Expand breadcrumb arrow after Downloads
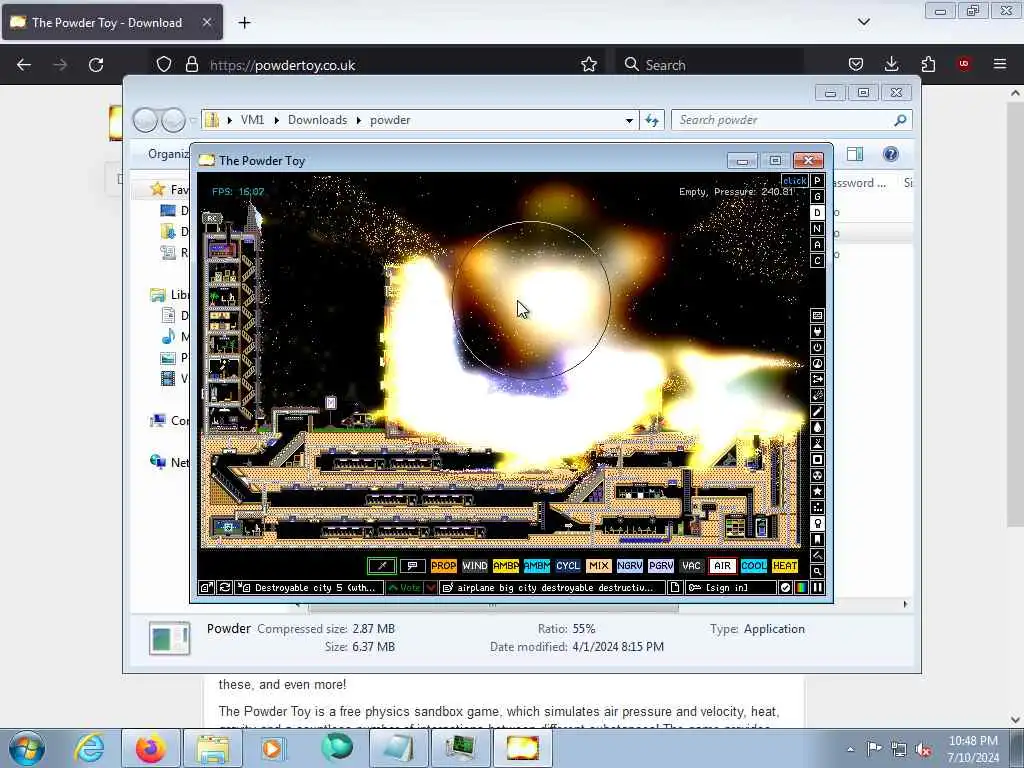 pyautogui.click(x=359, y=120)
